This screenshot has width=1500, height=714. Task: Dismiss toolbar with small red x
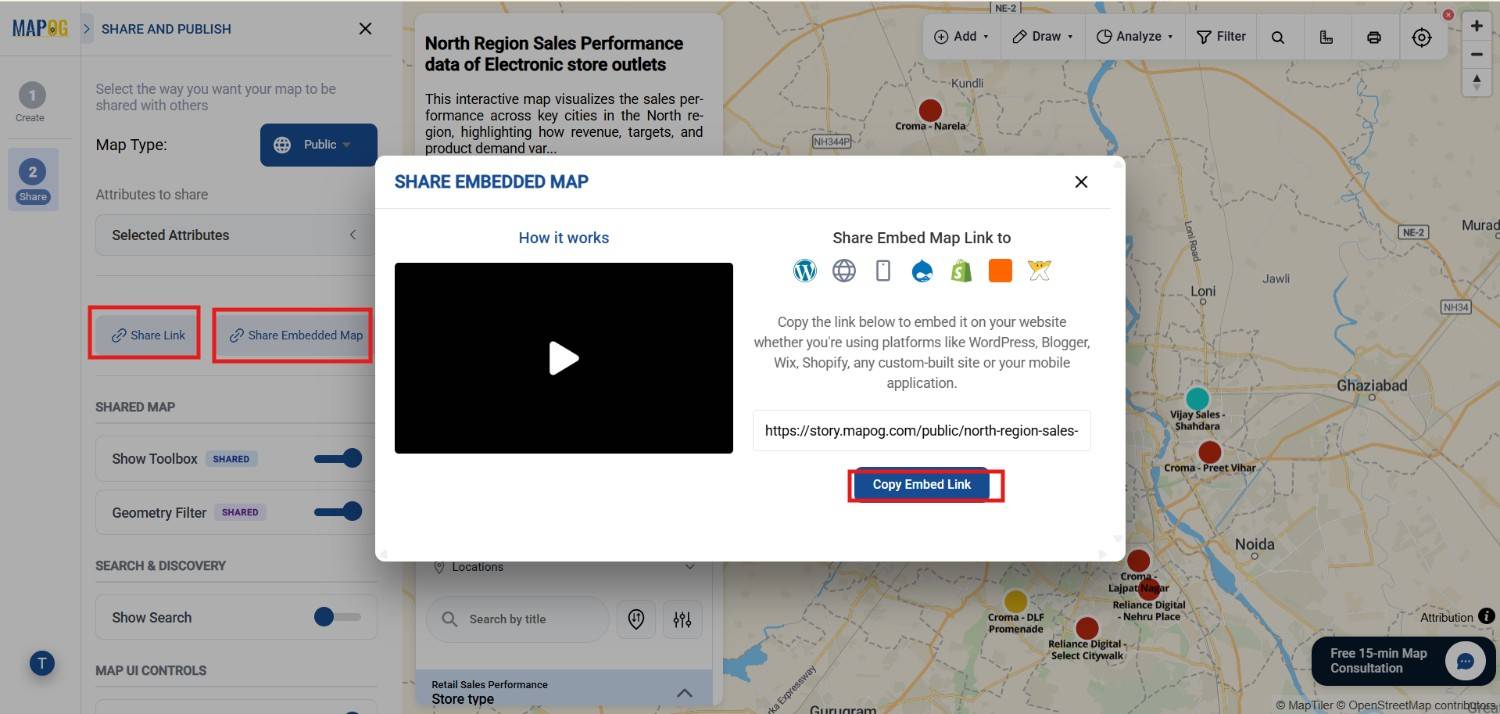coord(1448,14)
